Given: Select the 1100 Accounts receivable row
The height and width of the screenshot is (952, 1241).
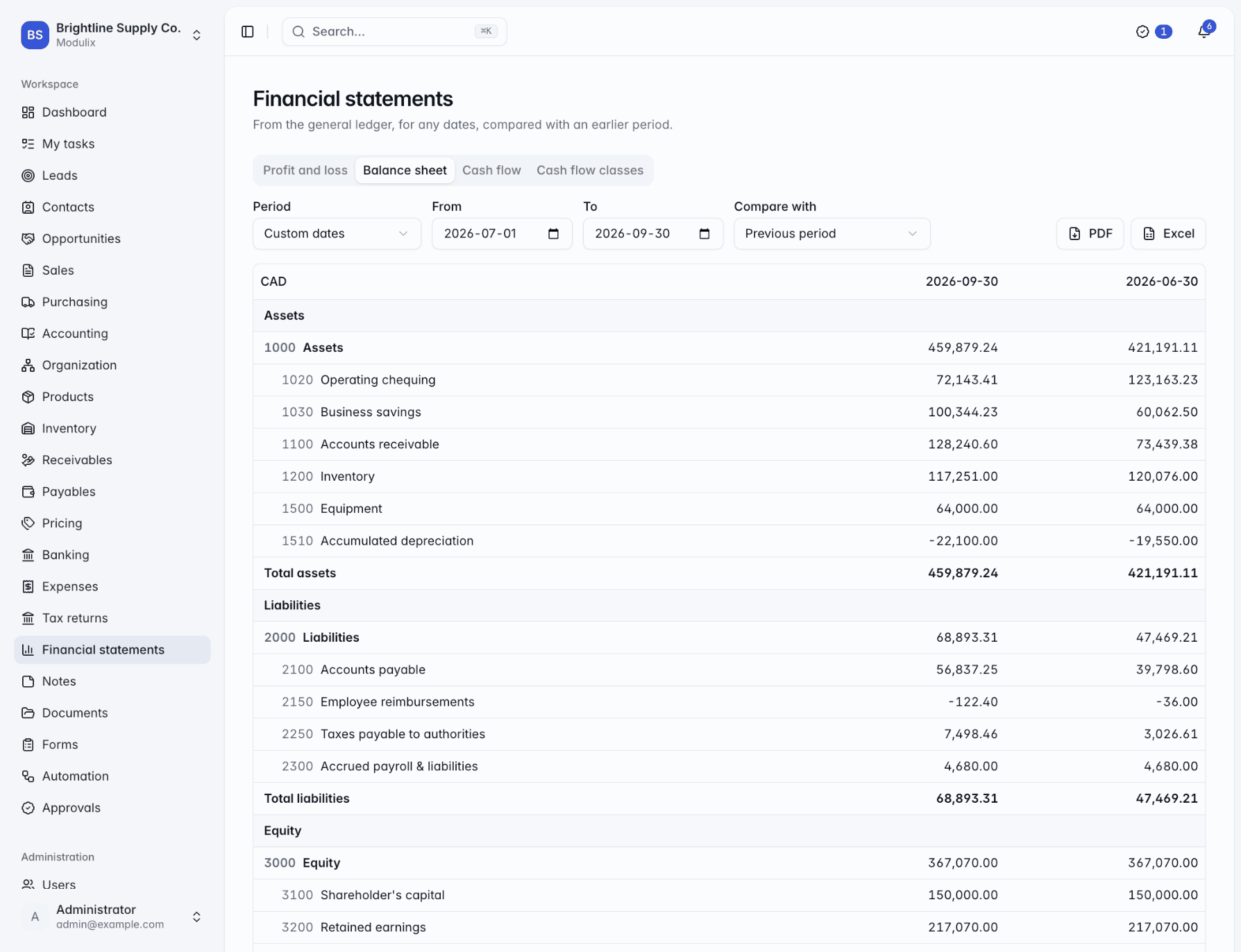Looking at the screenshot, I should (729, 445).
